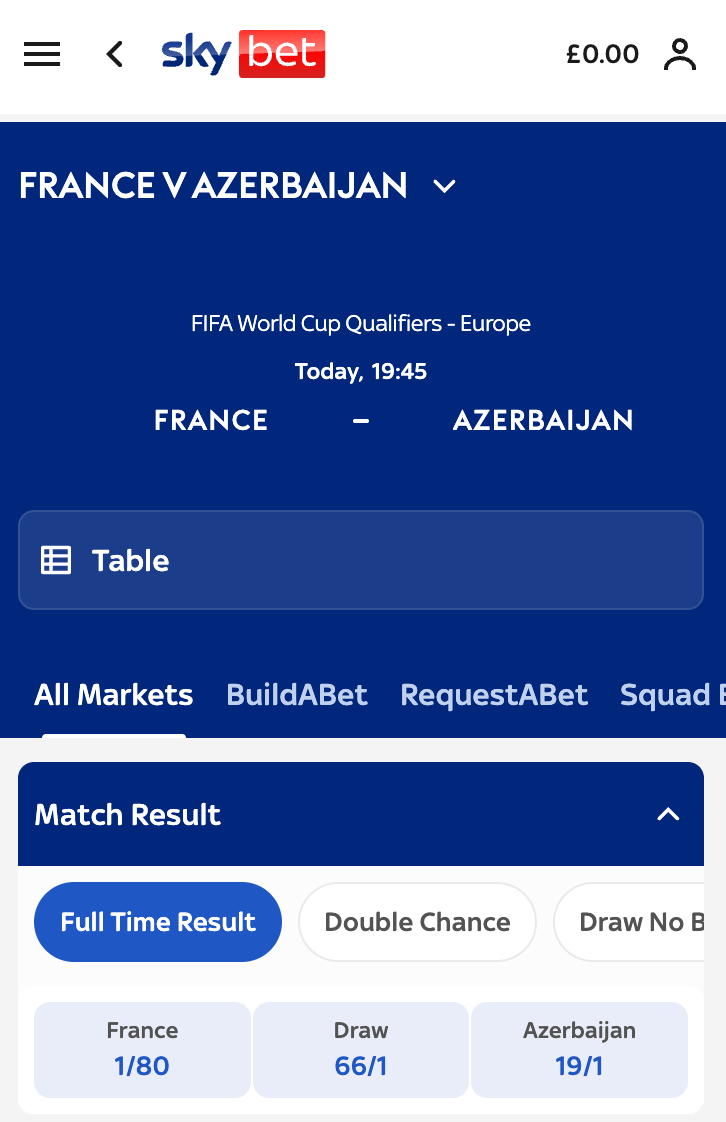Image resolution: width=726 pixels, height=1122 pixels.
Task: Switch to the BuildABet tab
Action: point(297,695)
